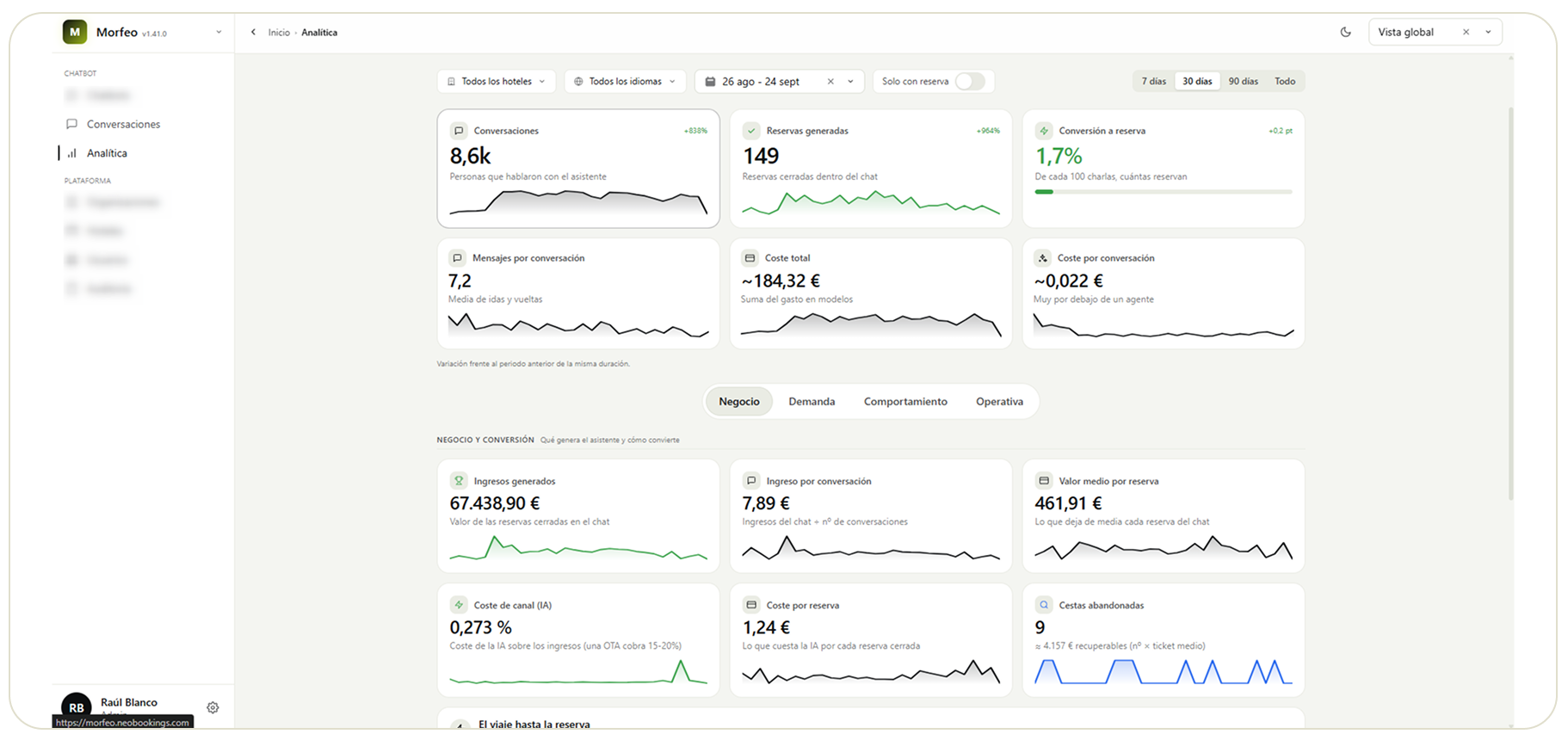Click the Reservas generadas checkmark icon
Screen dimensions: 1568x740
click(x=751, y=131)
